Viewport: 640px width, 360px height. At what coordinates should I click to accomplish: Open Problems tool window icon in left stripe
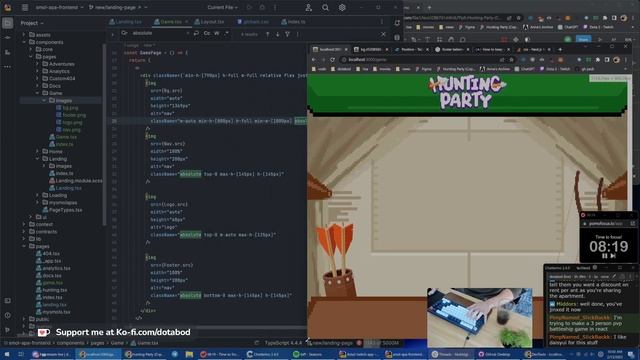click(7, 315)
